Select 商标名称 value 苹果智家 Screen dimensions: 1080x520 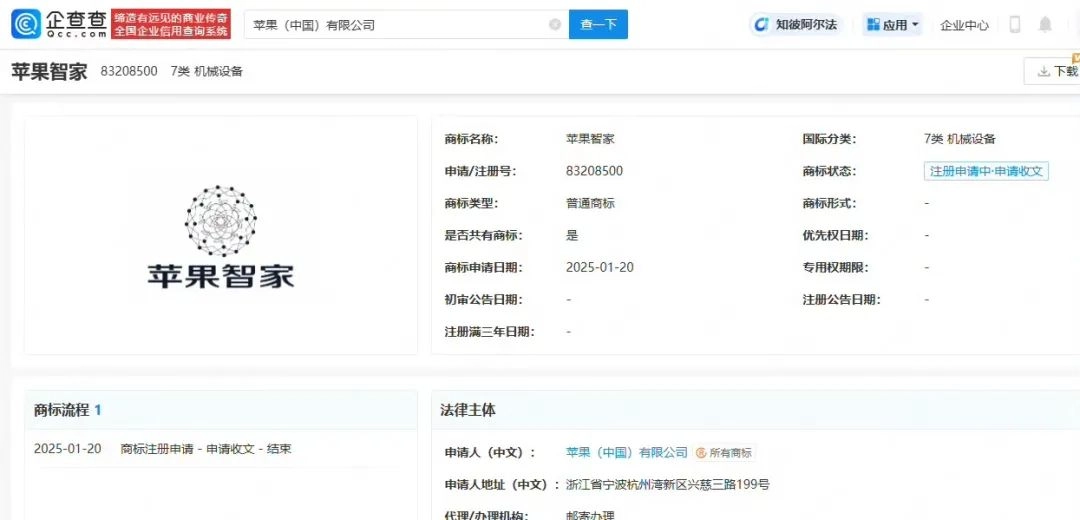pyautogui.click(x=590, y=139)
